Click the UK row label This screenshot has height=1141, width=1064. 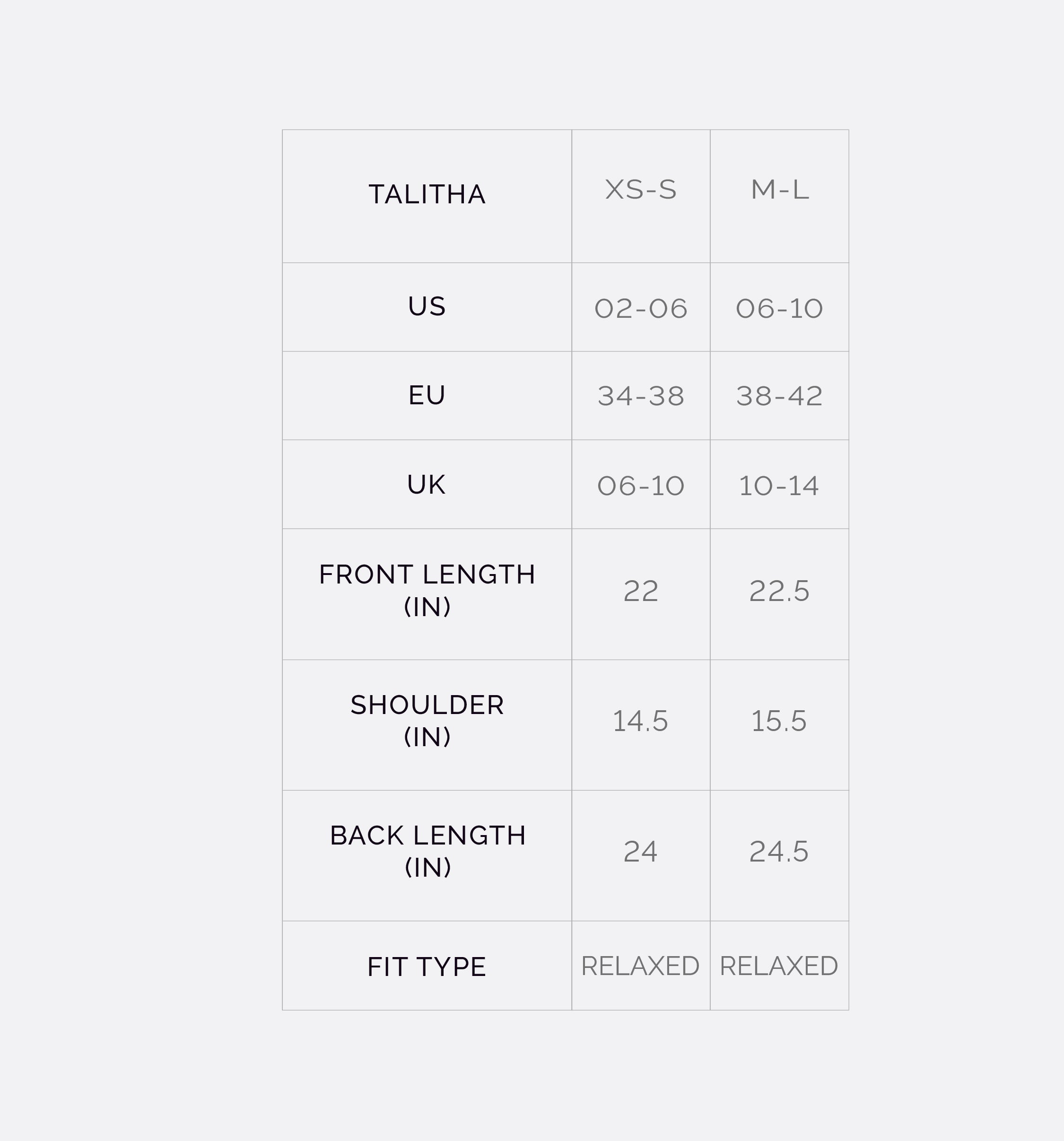point(427,485)
